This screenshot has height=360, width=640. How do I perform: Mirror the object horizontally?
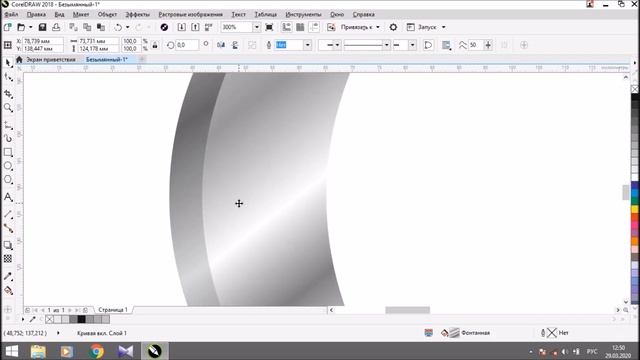pos(221,45)
